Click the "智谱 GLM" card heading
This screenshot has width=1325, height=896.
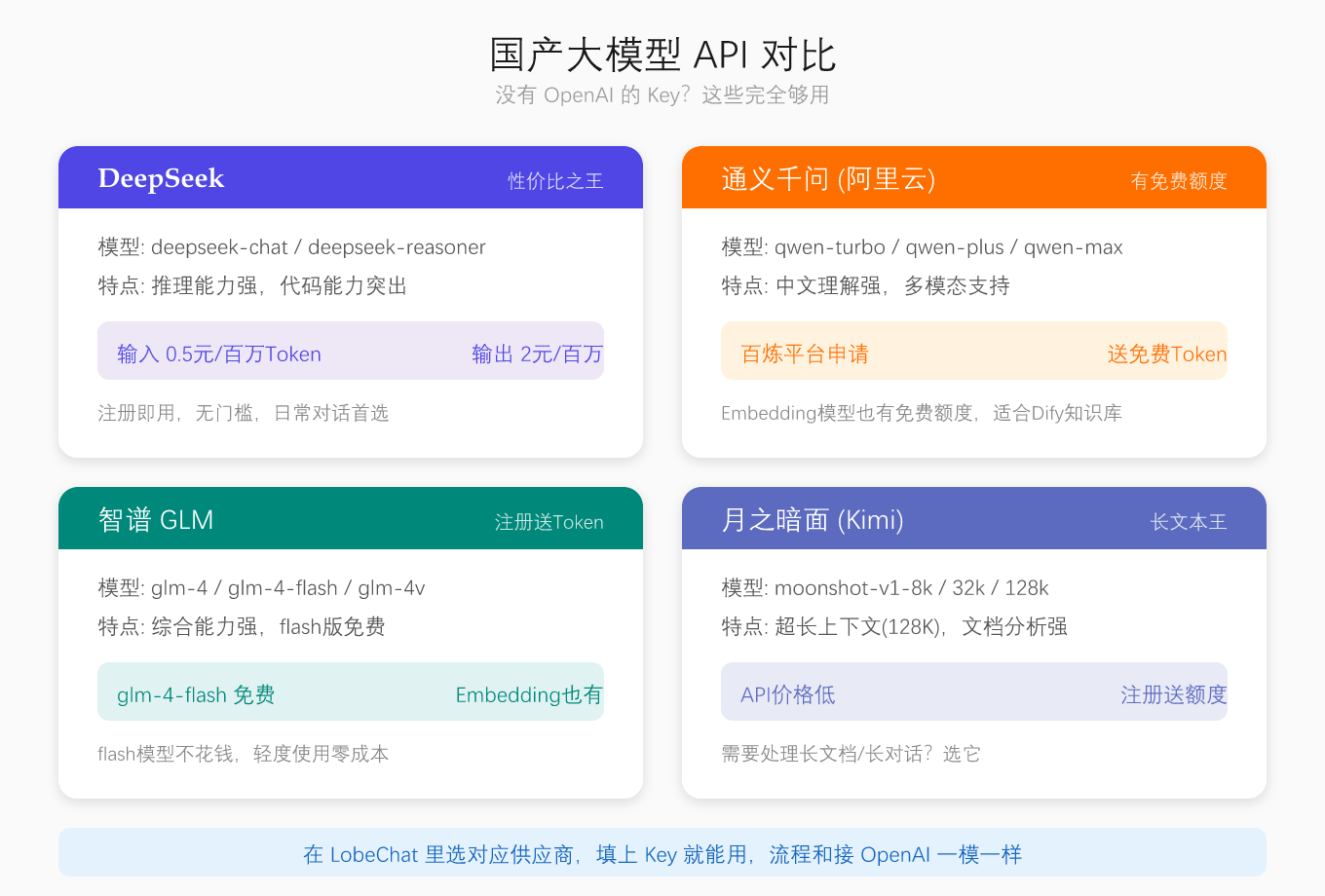pyautogui.click(x=156, y=519)
